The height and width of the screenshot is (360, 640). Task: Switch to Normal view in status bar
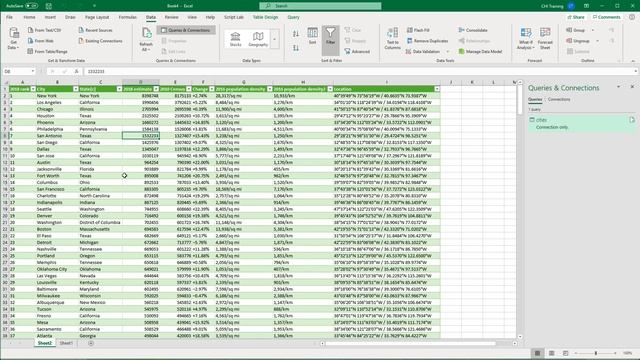[538, 353]
